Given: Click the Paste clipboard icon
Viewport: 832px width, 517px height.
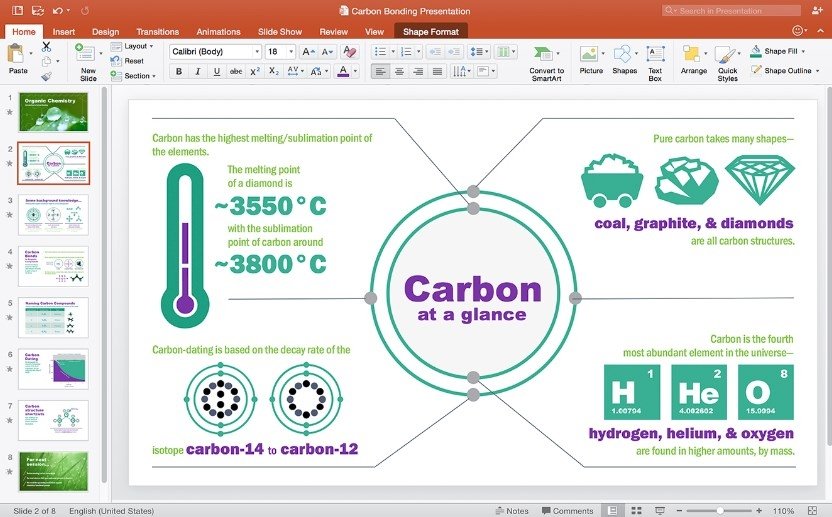Looking at the screenshot, I should tap(16, 54).
